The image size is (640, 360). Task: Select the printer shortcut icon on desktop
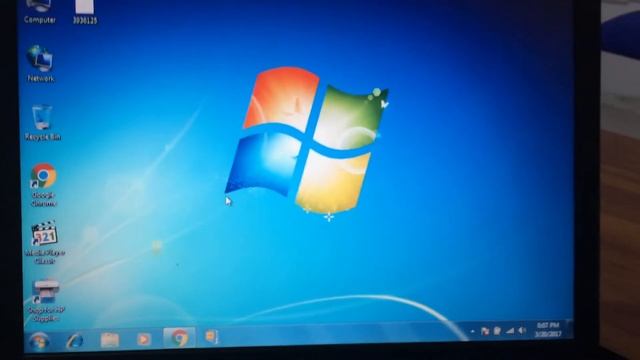tap(46, 301)
